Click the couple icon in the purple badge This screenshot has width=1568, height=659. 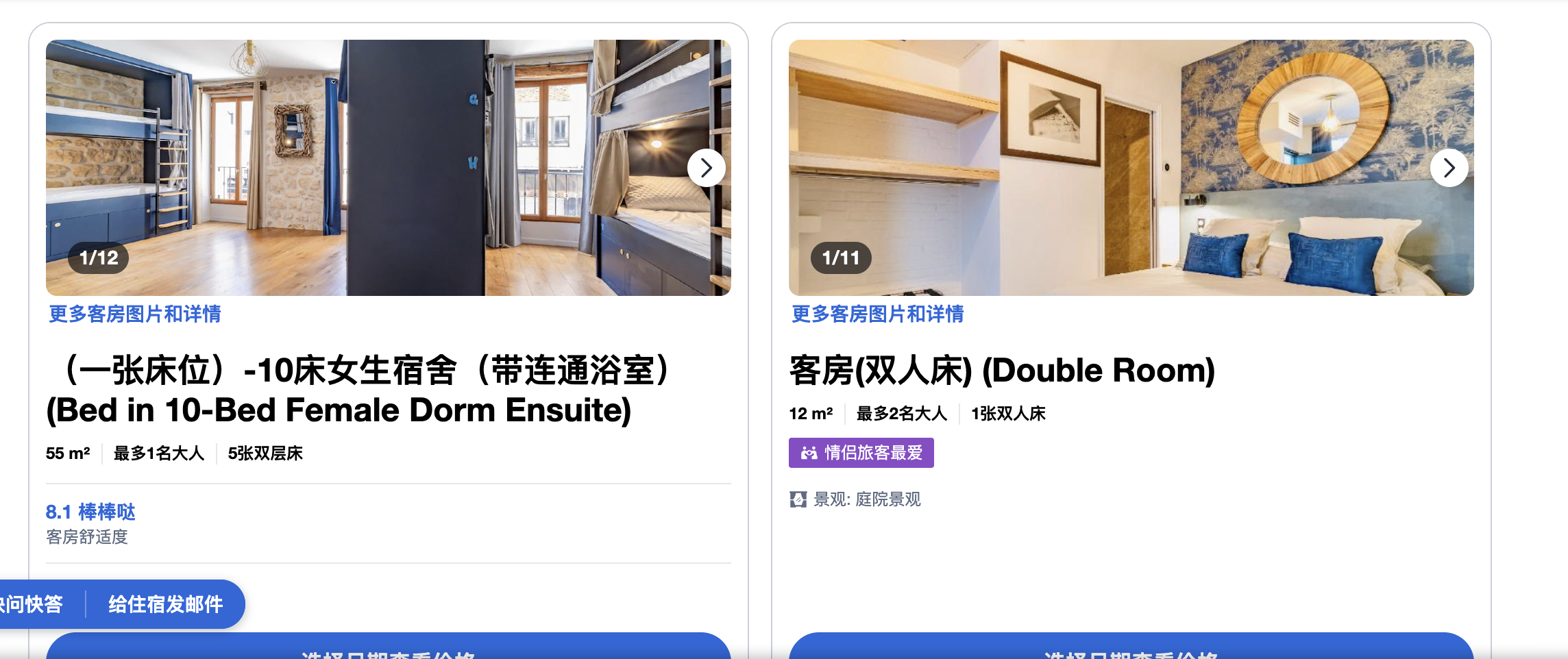(809, 453)
